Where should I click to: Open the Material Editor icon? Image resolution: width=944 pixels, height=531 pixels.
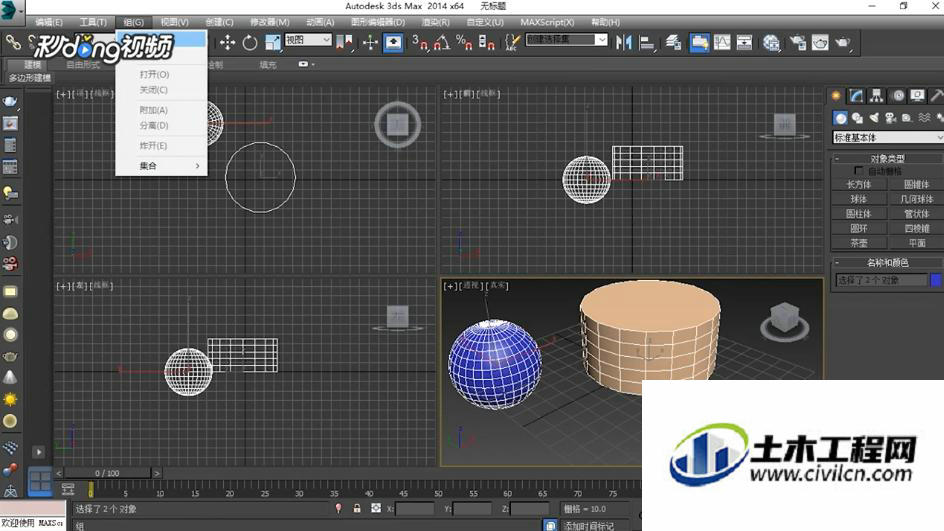click(x=771, y=42)
